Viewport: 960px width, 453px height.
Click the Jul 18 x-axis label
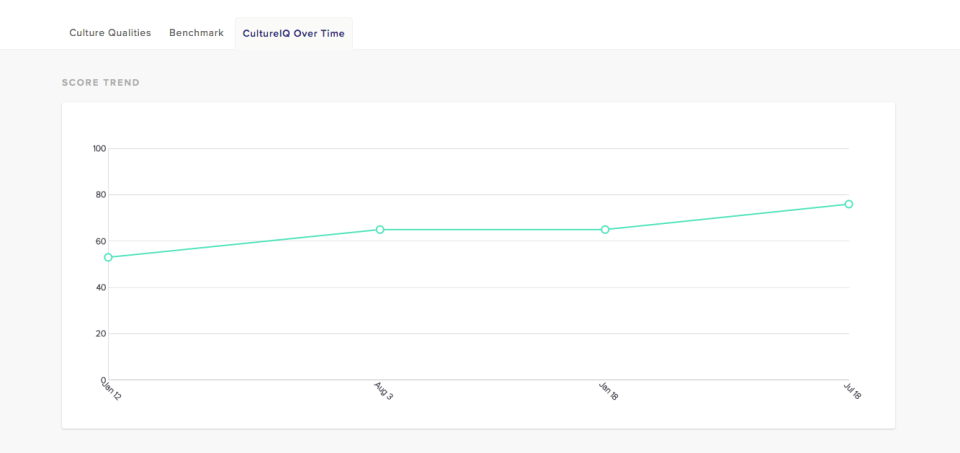point(852,391)
